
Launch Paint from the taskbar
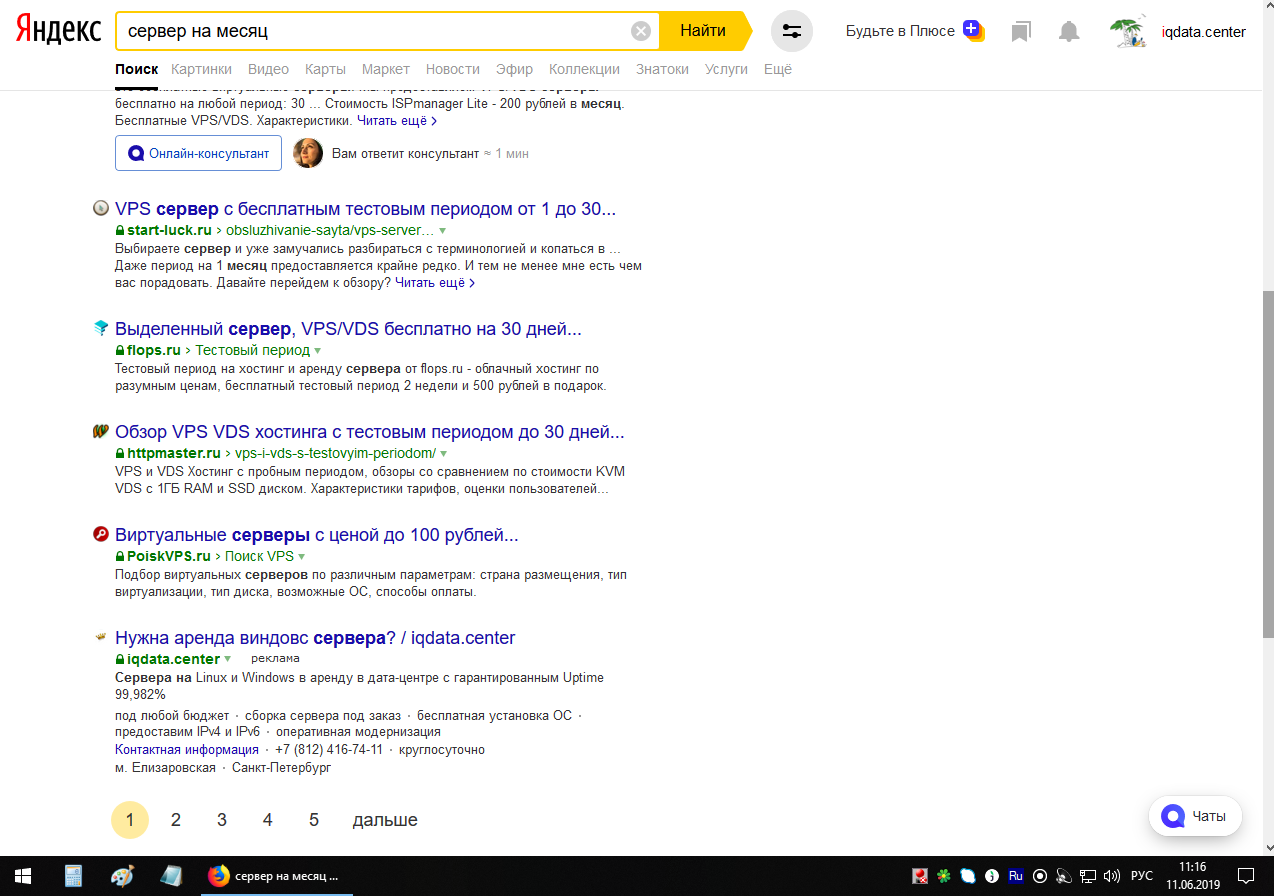point(122,876)
